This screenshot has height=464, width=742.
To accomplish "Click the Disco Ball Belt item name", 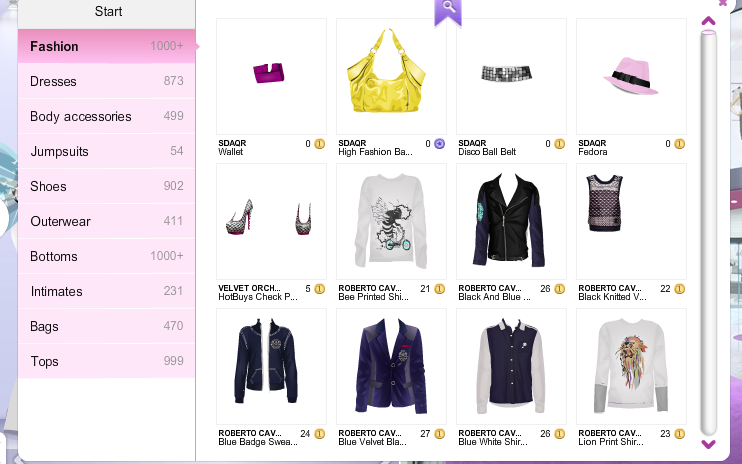I will pyautogui.click(x=487, y=152).
